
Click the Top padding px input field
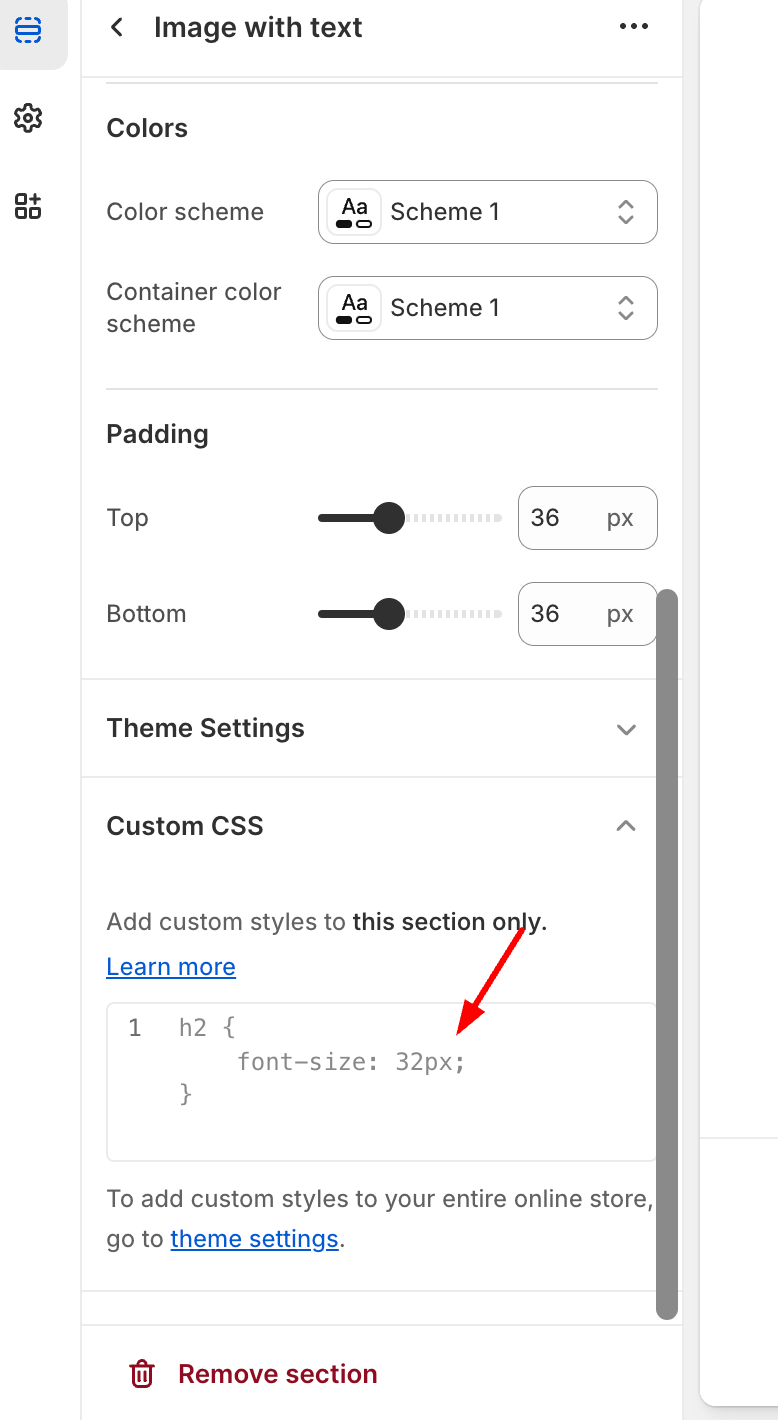pyautogui.click(x=560, y=518)
